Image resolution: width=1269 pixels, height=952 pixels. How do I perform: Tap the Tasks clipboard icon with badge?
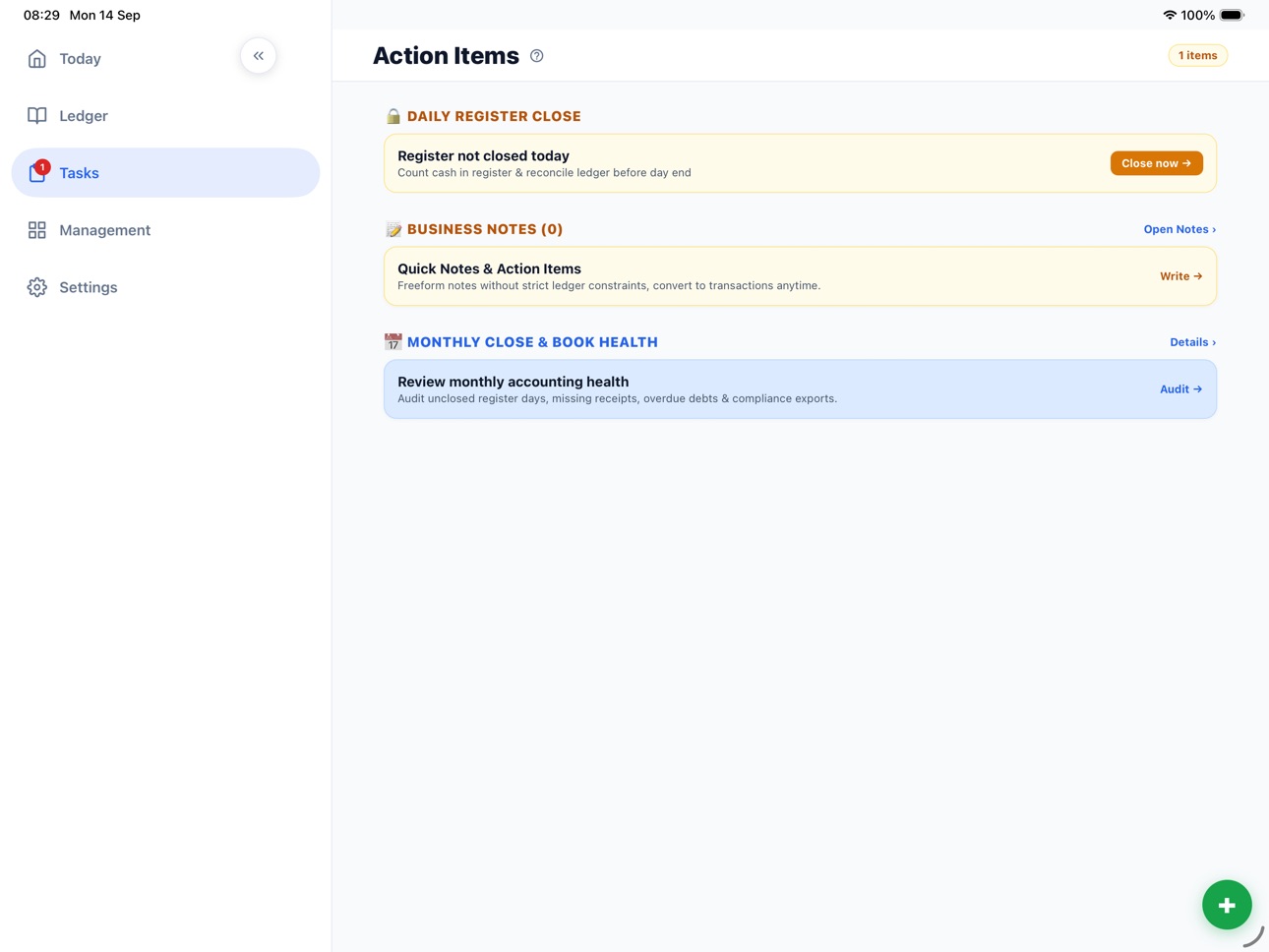pos(37,173)
